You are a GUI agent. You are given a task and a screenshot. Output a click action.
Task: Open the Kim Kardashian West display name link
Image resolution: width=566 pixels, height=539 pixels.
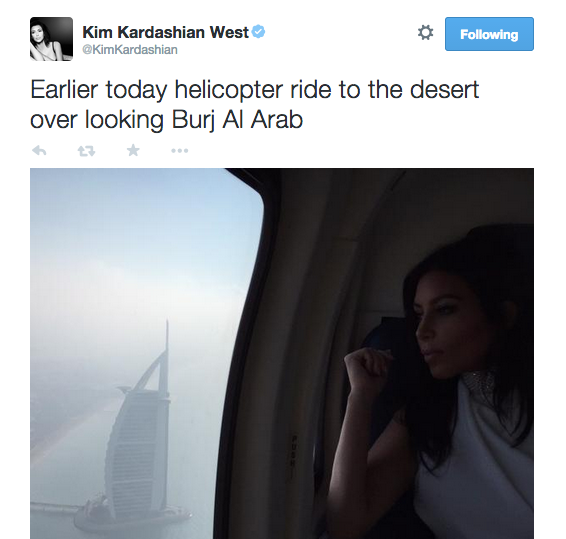(166, 32)
